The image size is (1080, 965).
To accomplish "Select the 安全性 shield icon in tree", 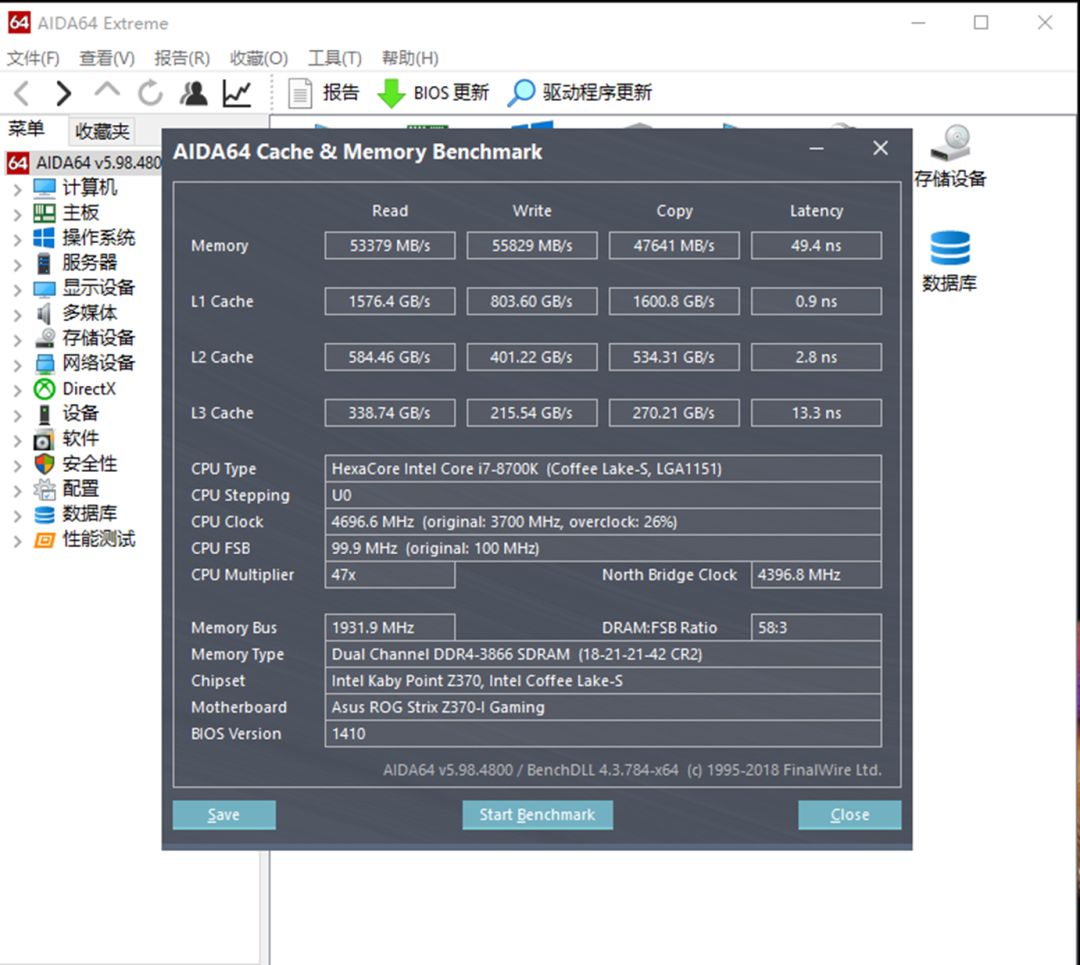I will click(x=45, y=464).
